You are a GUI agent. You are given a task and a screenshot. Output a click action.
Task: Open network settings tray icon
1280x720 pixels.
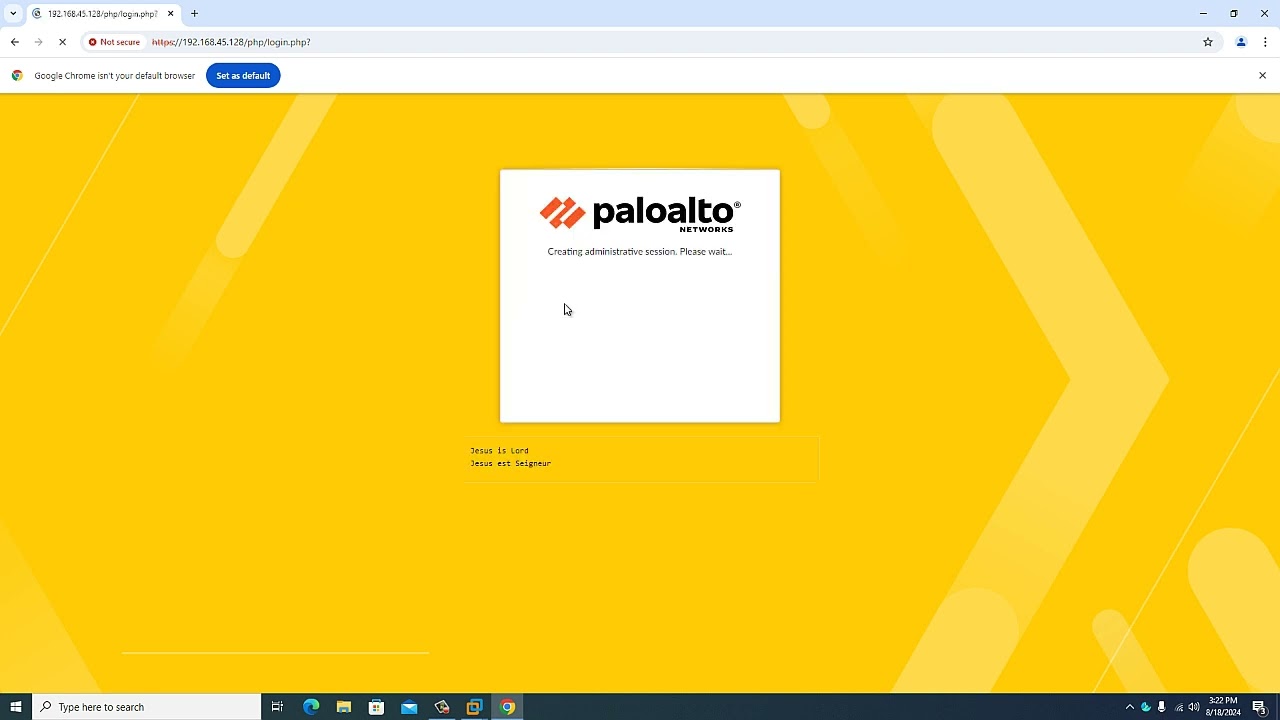tap(1178, 707)
